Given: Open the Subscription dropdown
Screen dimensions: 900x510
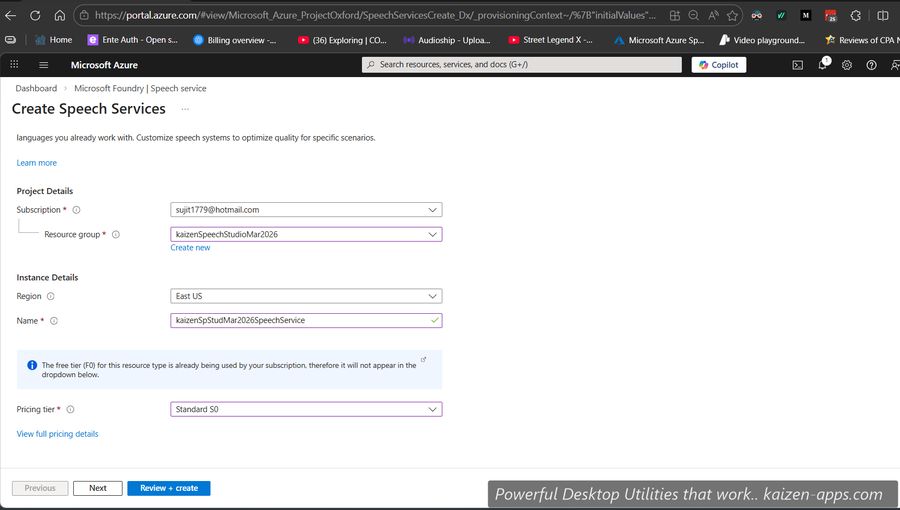Looking at the screenshot, I should click(x=306, y=210).
